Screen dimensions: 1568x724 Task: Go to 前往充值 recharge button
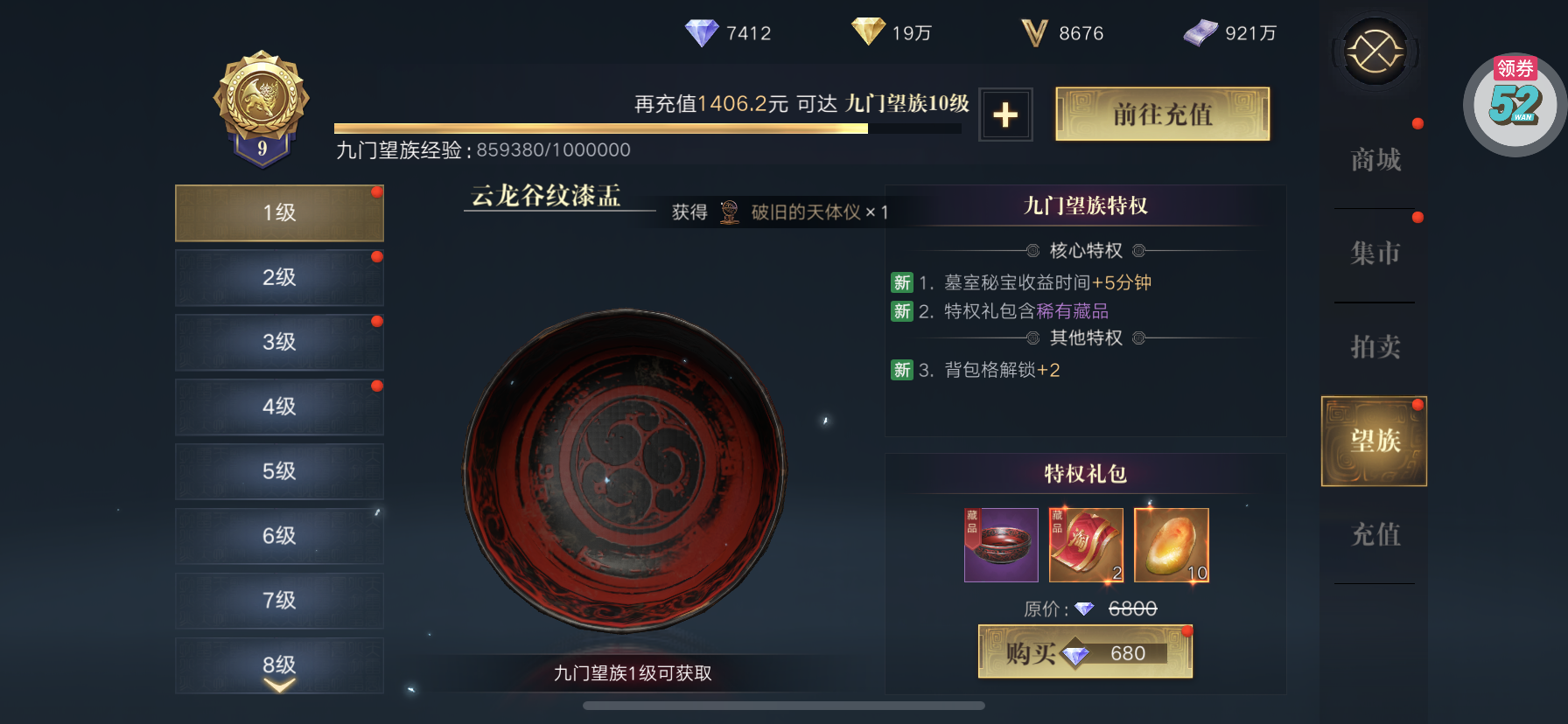(x=1162, y=115)
